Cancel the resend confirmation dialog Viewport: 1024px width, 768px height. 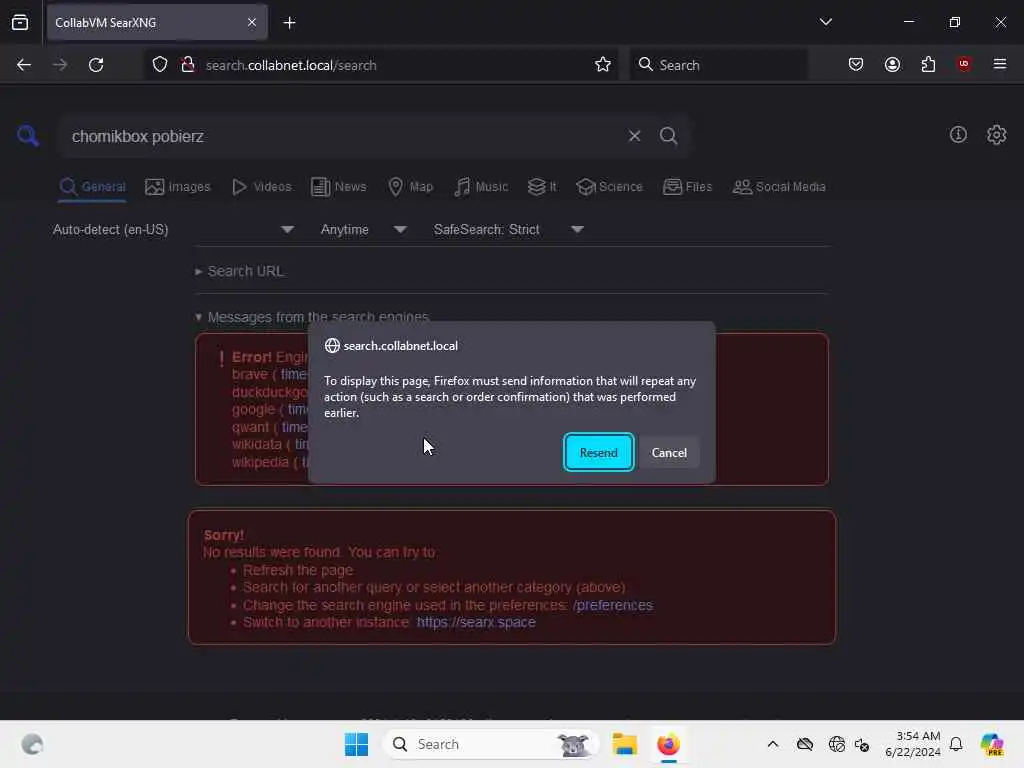click(669, 452)
